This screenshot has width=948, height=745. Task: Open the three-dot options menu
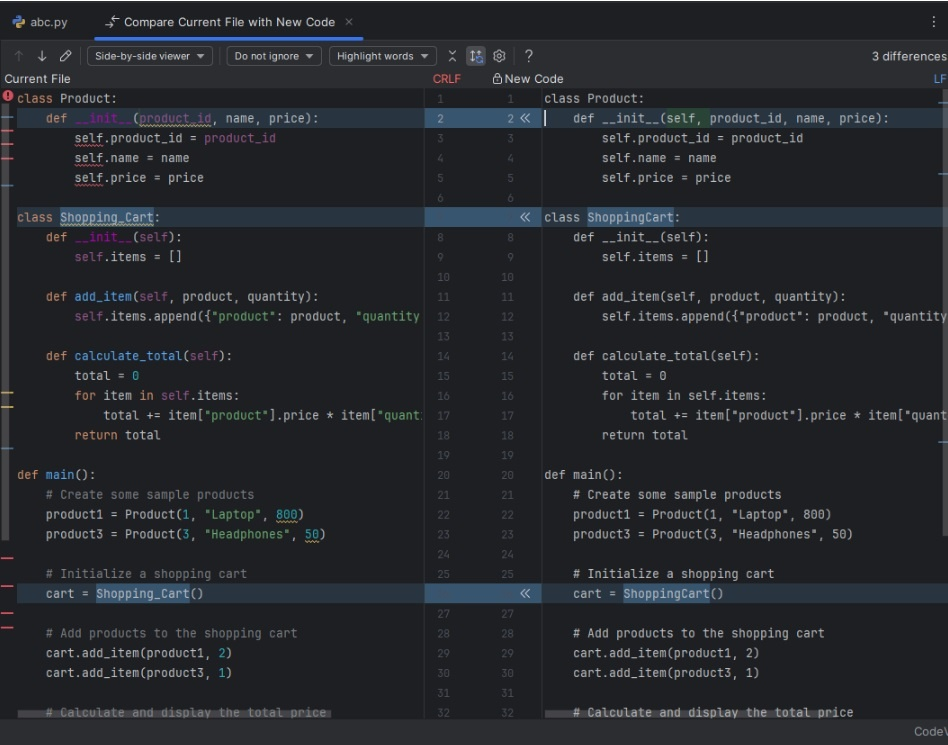[933, 22]
